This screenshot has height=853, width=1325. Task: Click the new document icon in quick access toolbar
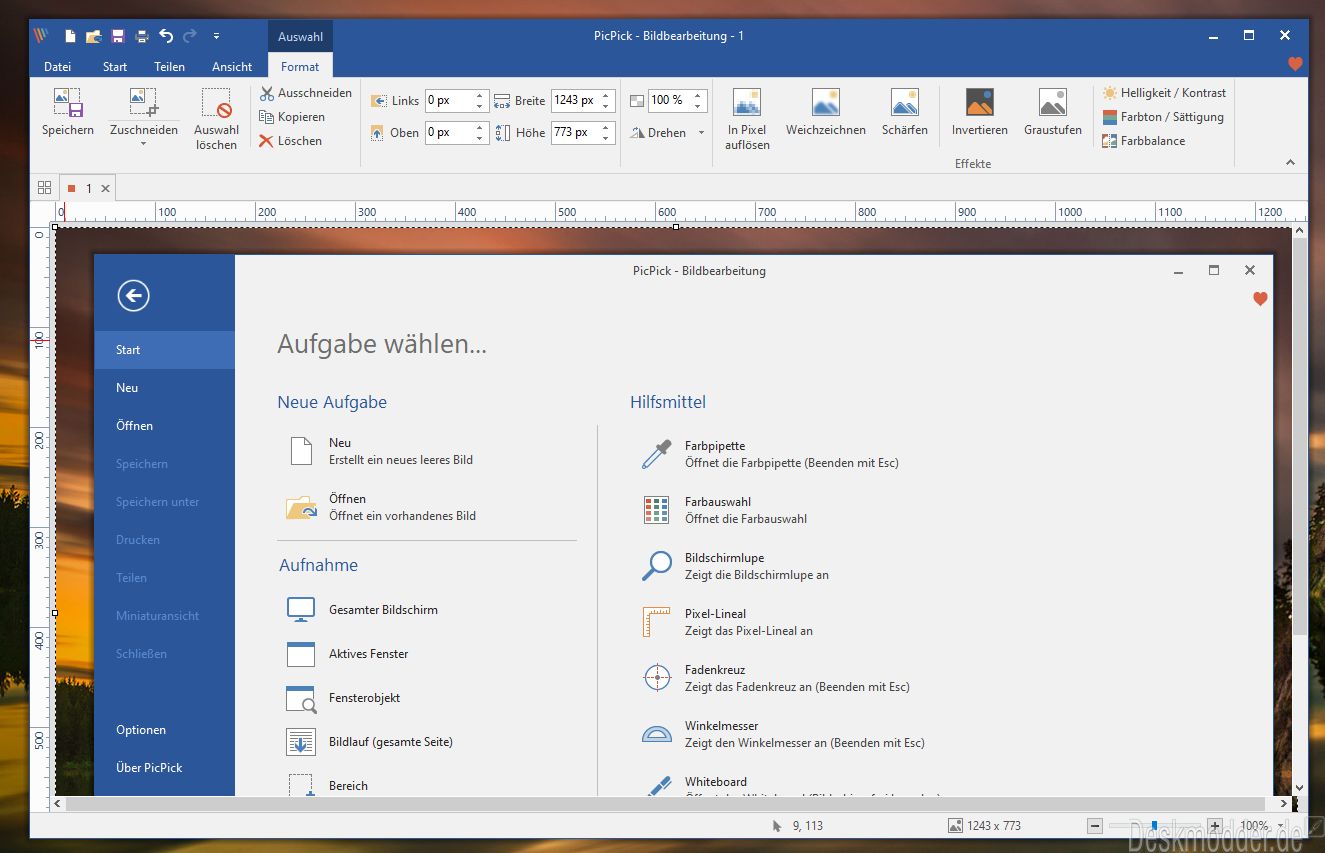(x=70, y=37)
